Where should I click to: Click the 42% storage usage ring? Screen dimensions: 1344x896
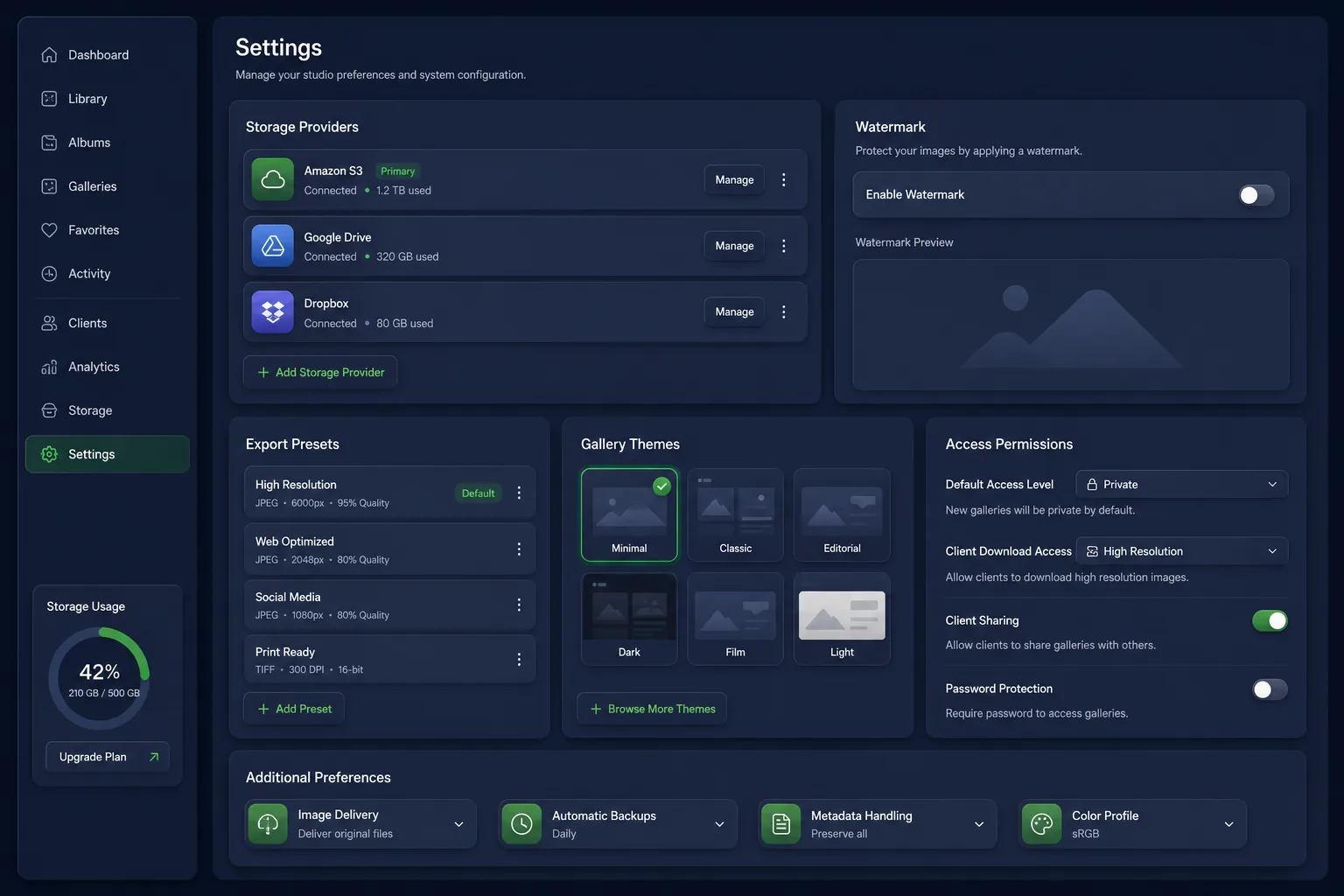pos(99,678)
